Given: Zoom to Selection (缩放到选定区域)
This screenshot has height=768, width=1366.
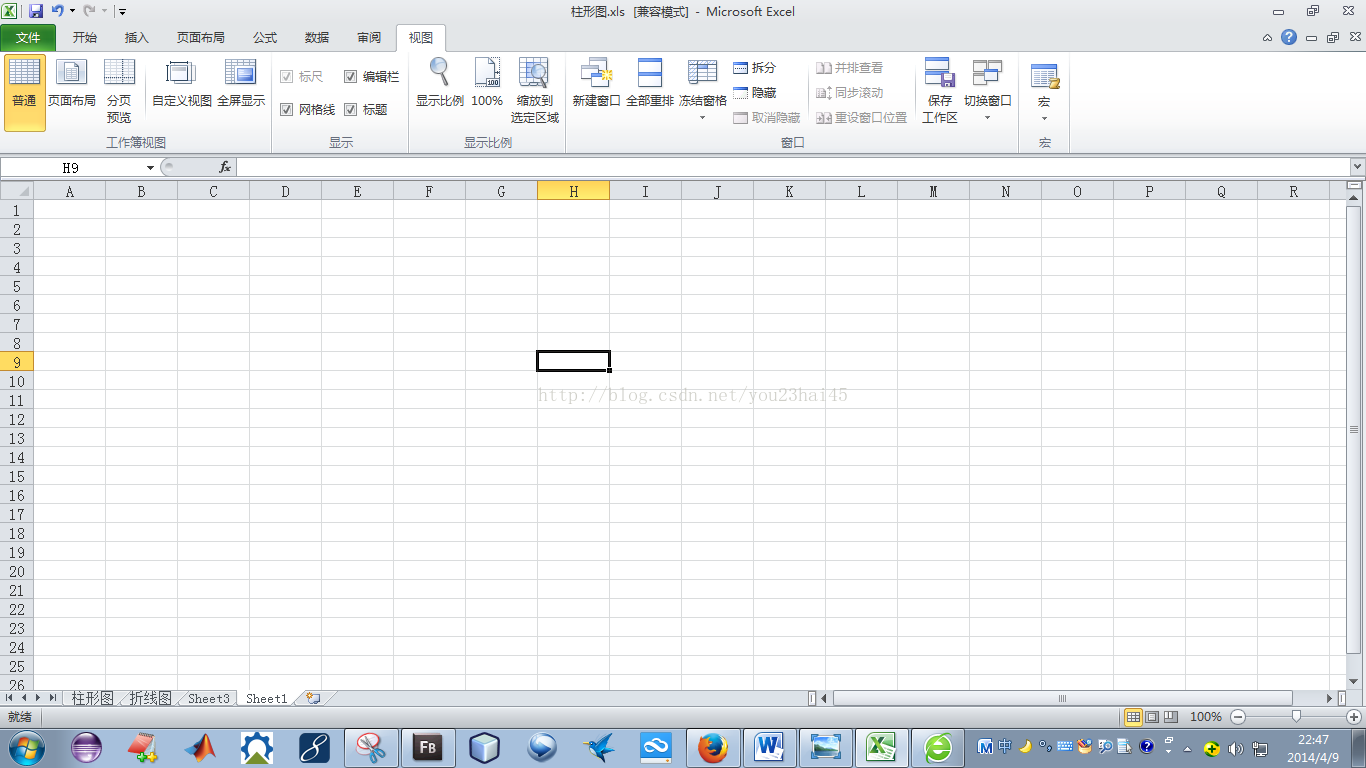Looking at the screenshot, I should point(535,92).
